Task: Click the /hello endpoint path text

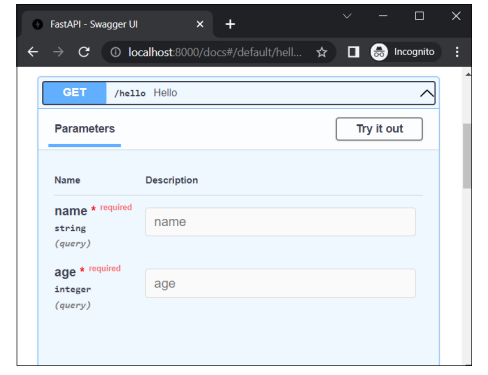Action: 130,93
